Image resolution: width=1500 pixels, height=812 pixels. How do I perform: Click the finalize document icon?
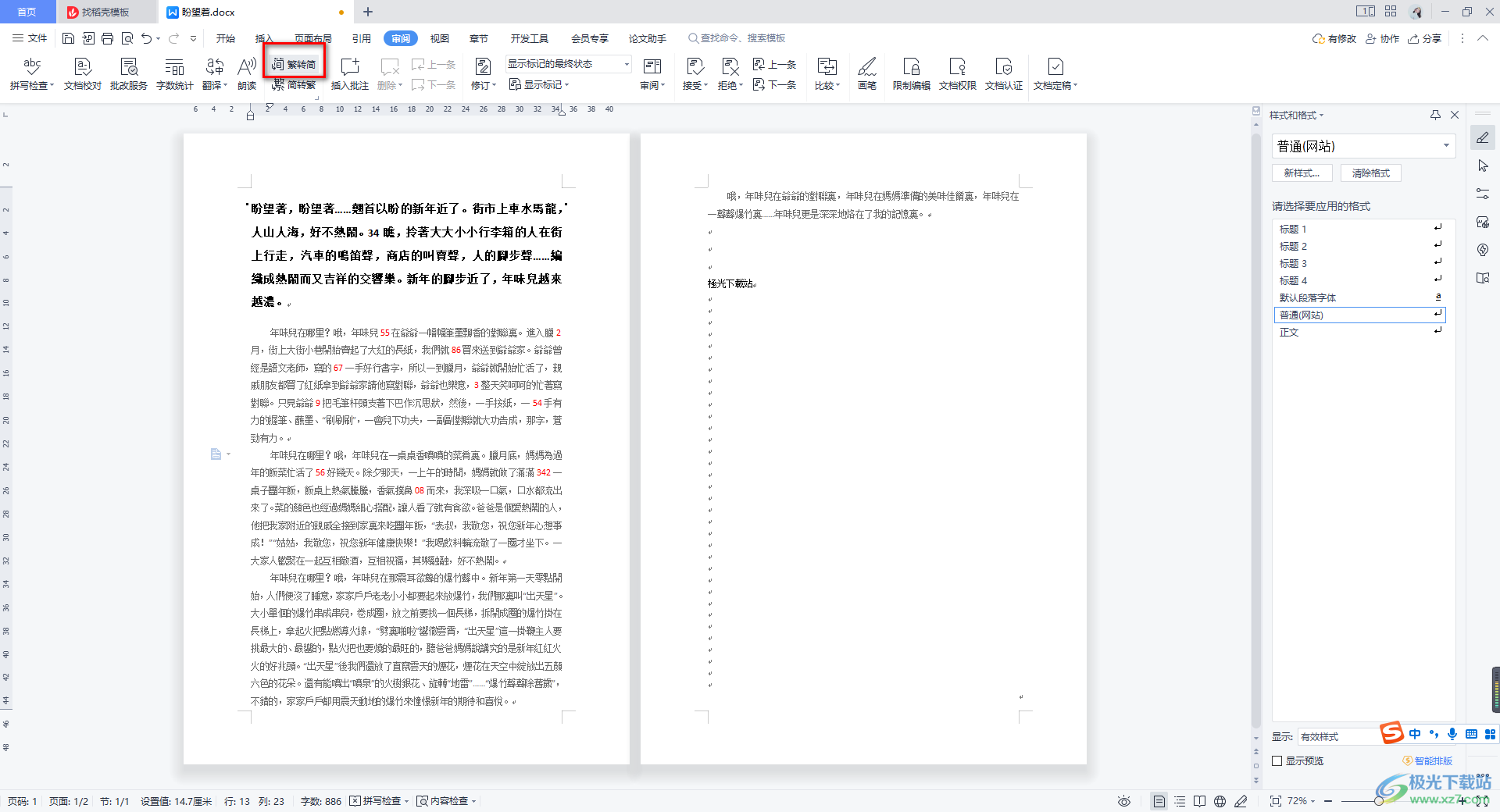(x=1055, y=67)
